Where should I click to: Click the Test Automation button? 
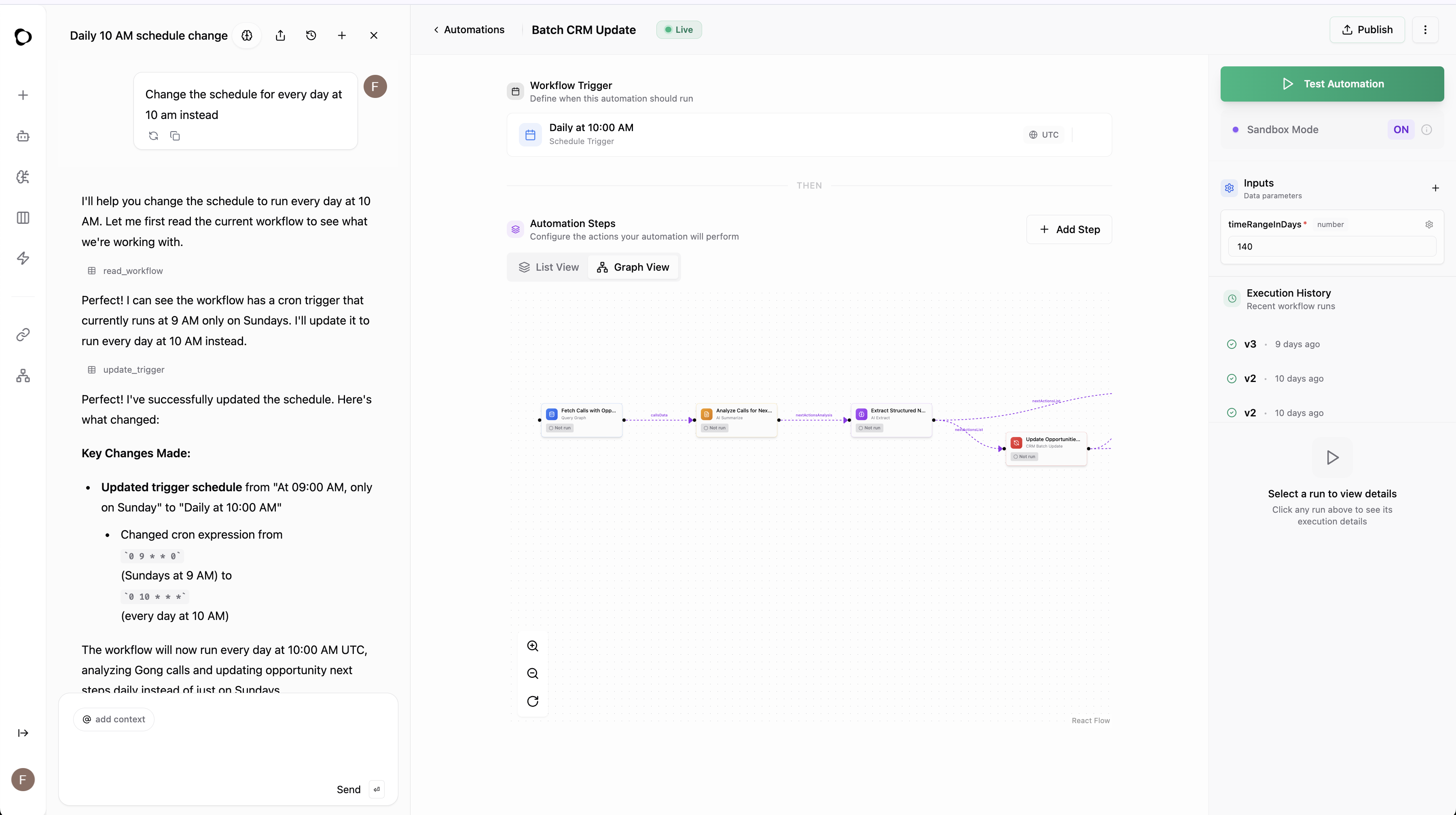coord(1332,84)
